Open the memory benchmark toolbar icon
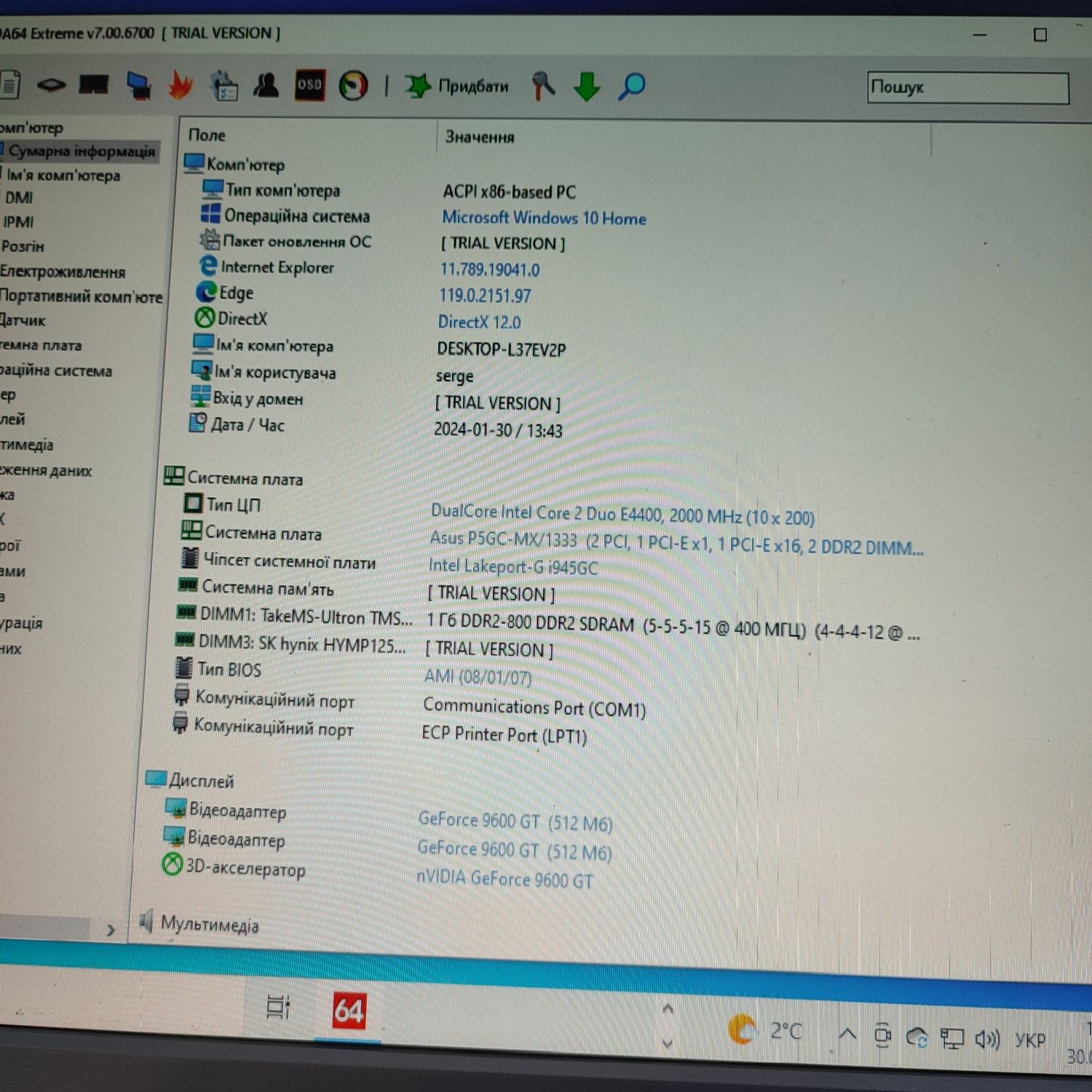The image size is (1092, 1092). click(x=94, y=85)
